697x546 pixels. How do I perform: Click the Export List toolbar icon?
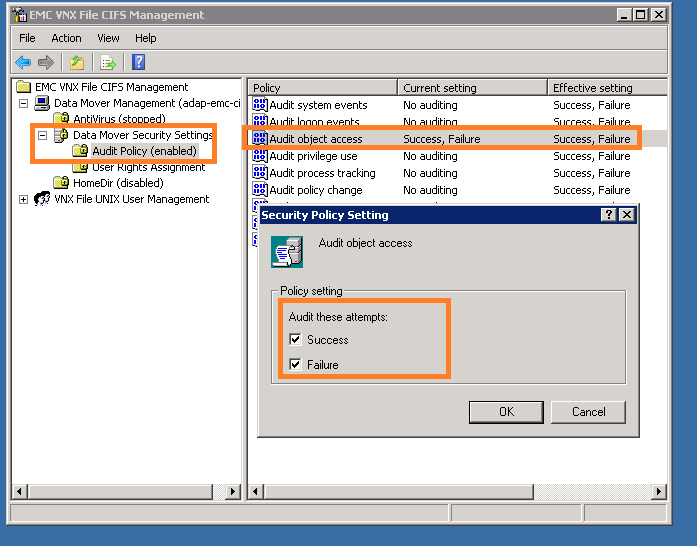click(107, 62)
